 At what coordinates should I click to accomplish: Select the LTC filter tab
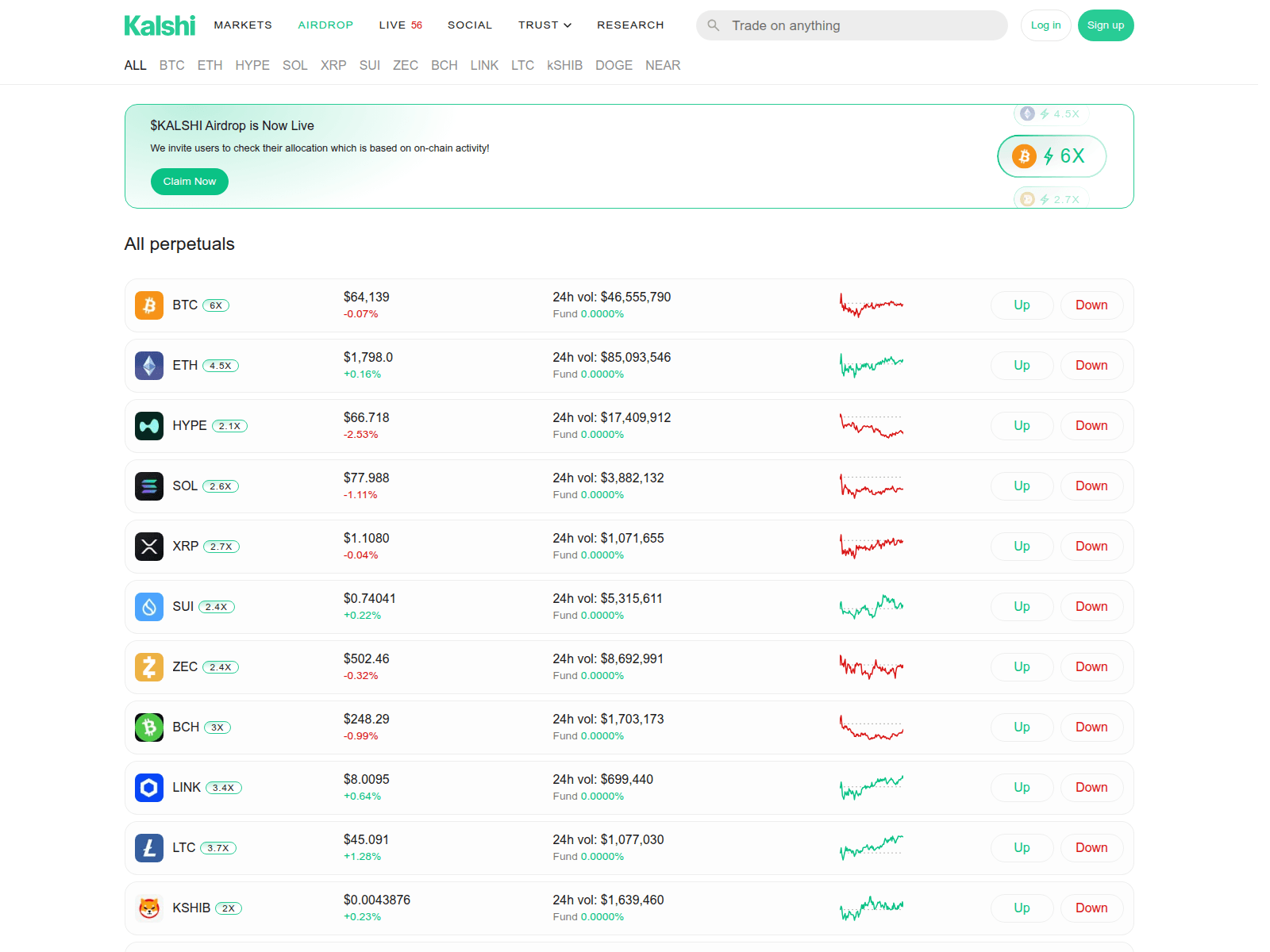coord(522,65)
